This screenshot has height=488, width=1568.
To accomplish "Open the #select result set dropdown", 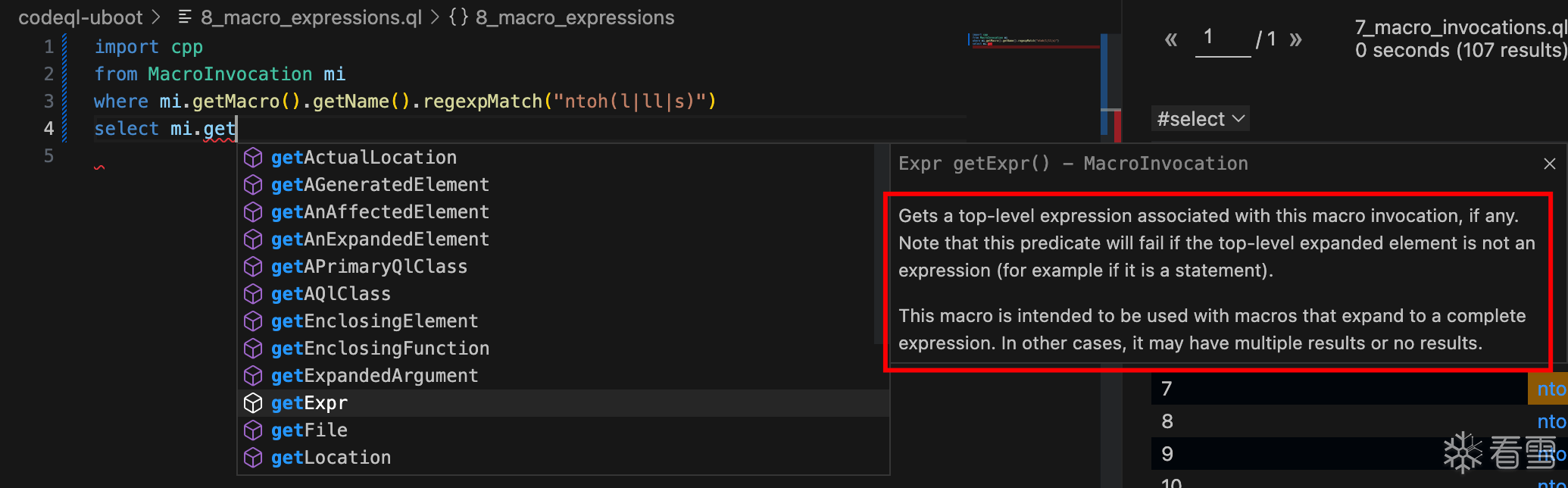I will point(1200,119).
